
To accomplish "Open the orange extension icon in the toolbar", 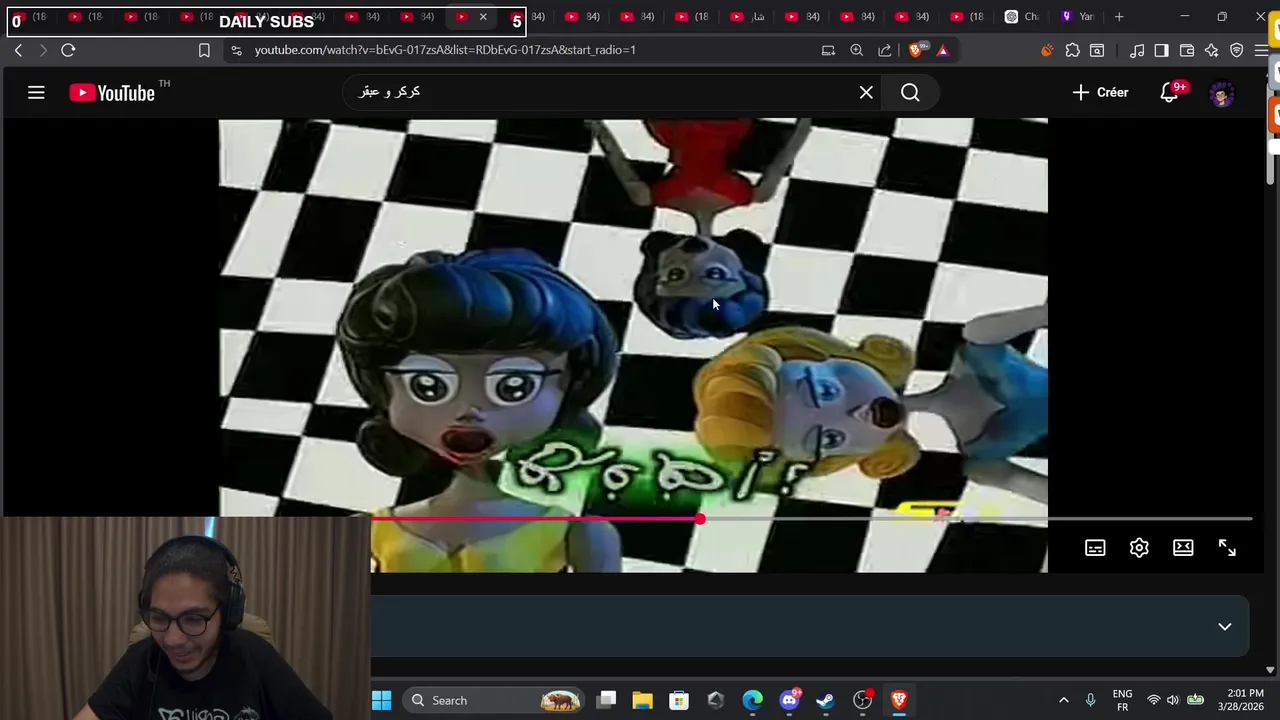I will (1047, 50).
